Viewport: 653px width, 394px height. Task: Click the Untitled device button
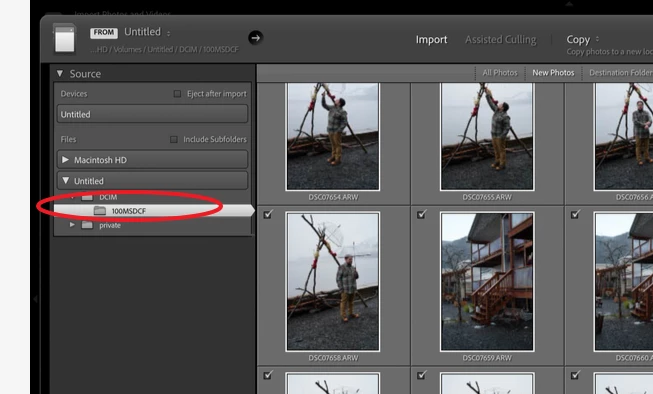[x=152, y=114]
